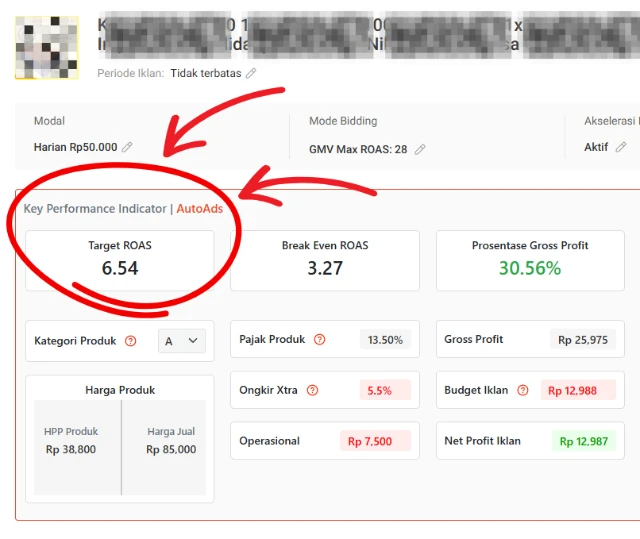The width and height of the screenshot is (640, 539).
Task: Edit the Ongkir Xtra 5.5% field
Action: 379,391
